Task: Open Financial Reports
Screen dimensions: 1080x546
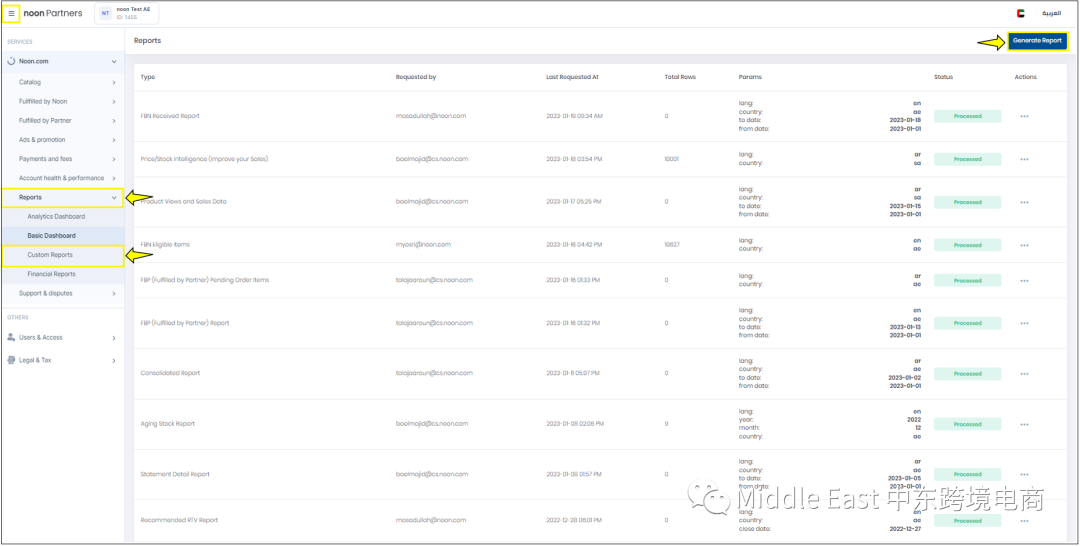Action: coord(52,274)
